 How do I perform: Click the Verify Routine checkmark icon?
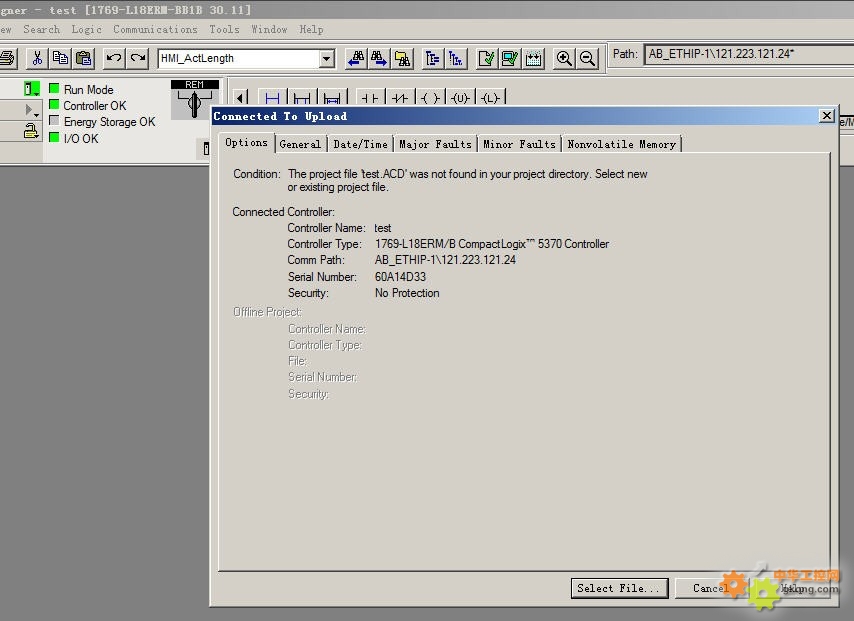click(x=486, y=58)
